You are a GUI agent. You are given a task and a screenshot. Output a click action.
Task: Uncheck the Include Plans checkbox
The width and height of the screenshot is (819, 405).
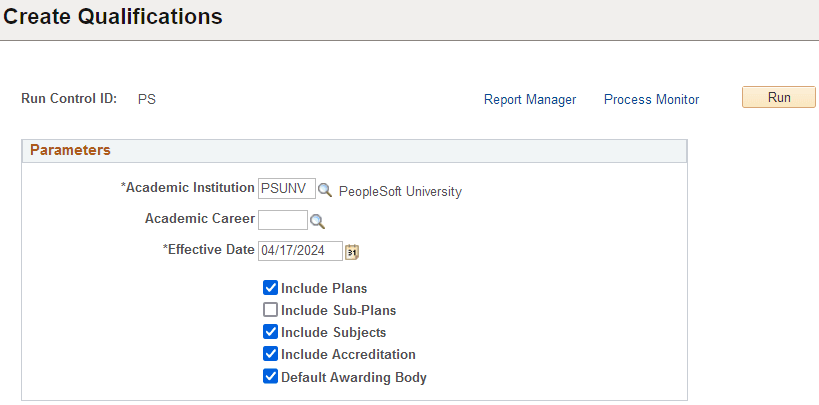(270, 288)
